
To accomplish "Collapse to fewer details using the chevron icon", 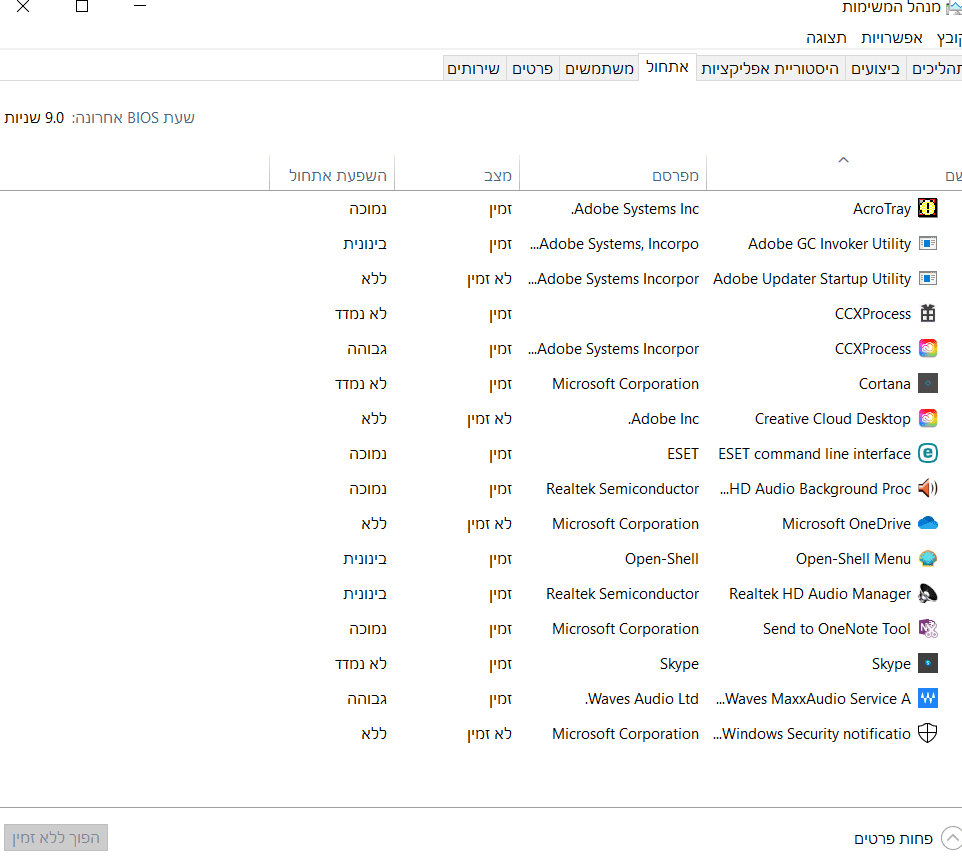I will coord(951,838).
